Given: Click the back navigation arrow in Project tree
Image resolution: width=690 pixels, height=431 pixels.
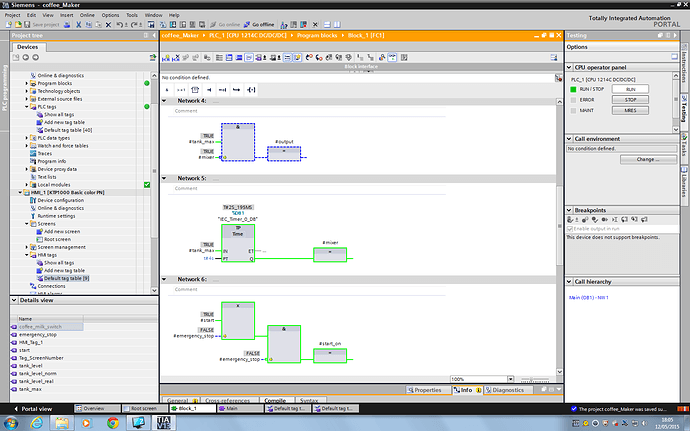Looking at the screenshot, I should pyautogui.click(x=26, y=57).
